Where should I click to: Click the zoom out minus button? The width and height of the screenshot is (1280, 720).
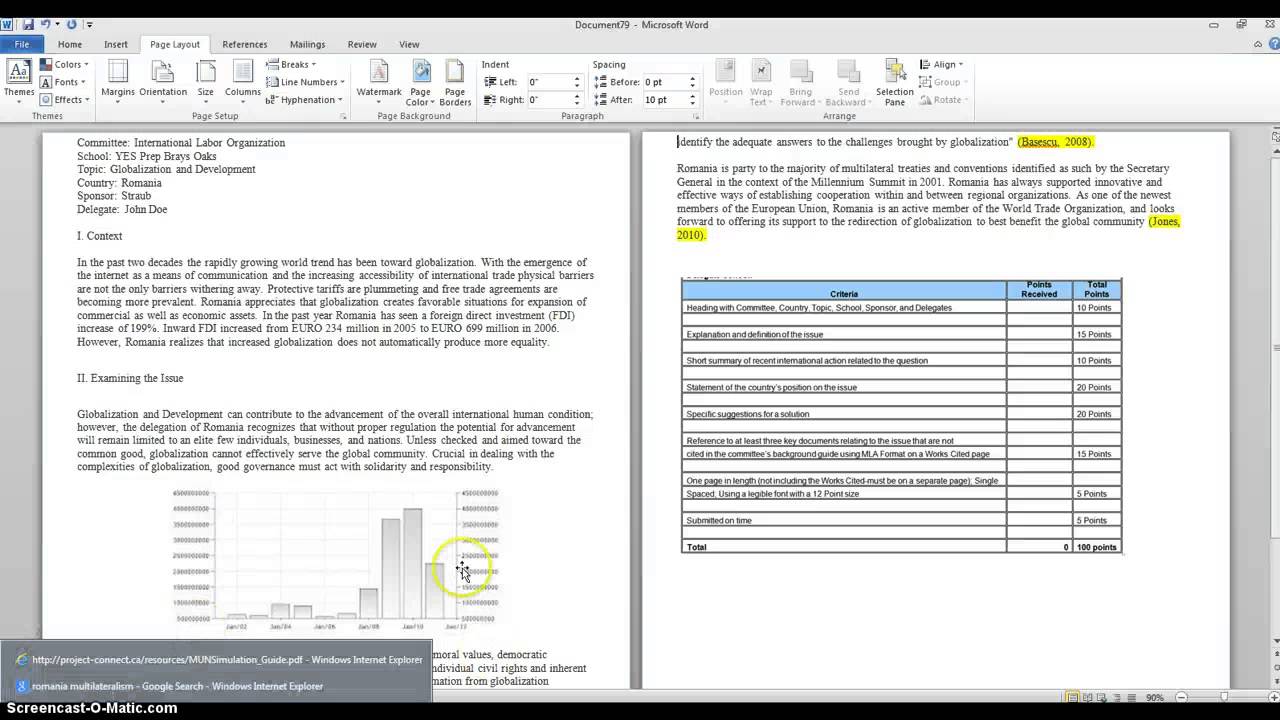click(1182, 697)
